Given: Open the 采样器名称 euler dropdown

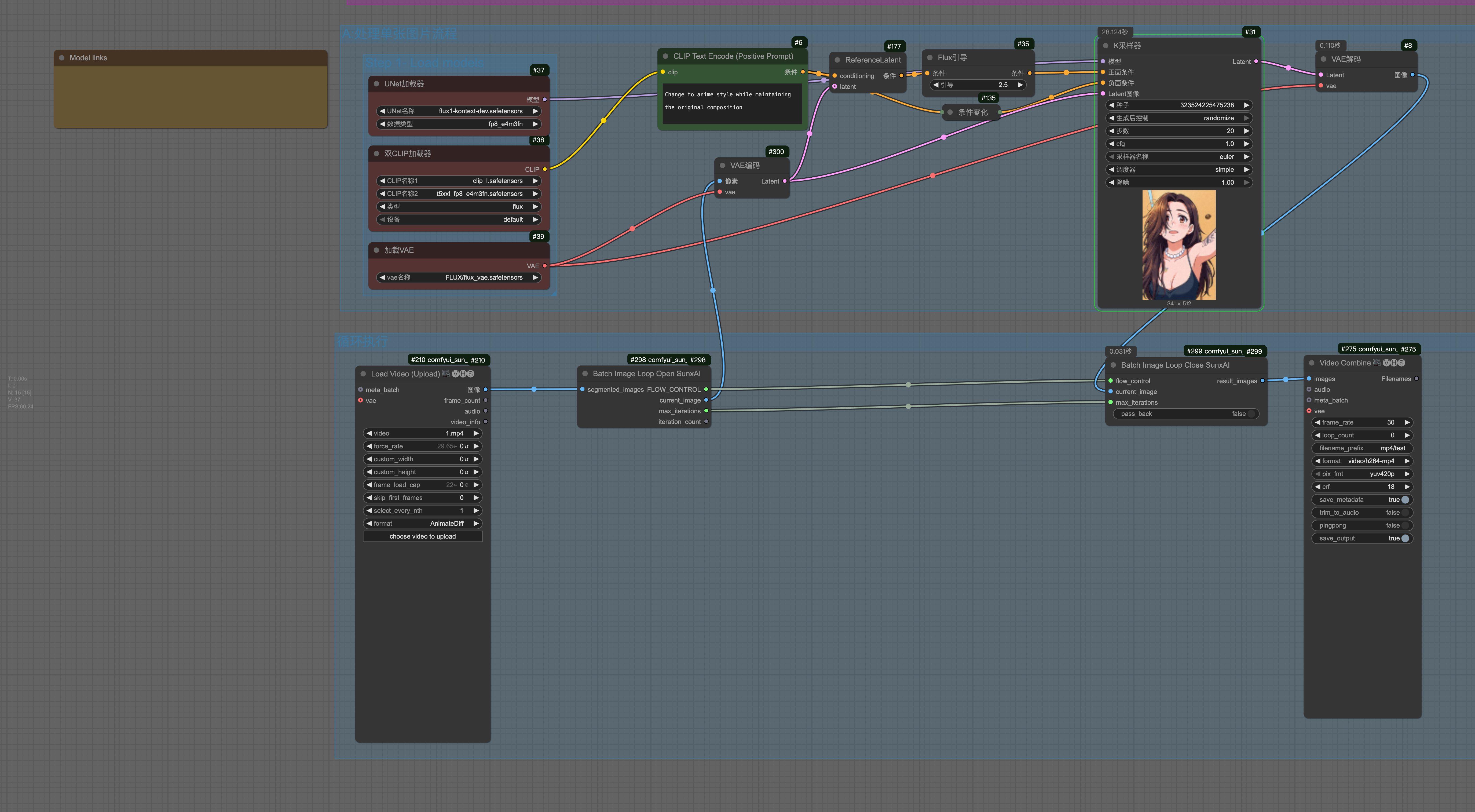Looking at the screenshot, I should [1179, 157].
